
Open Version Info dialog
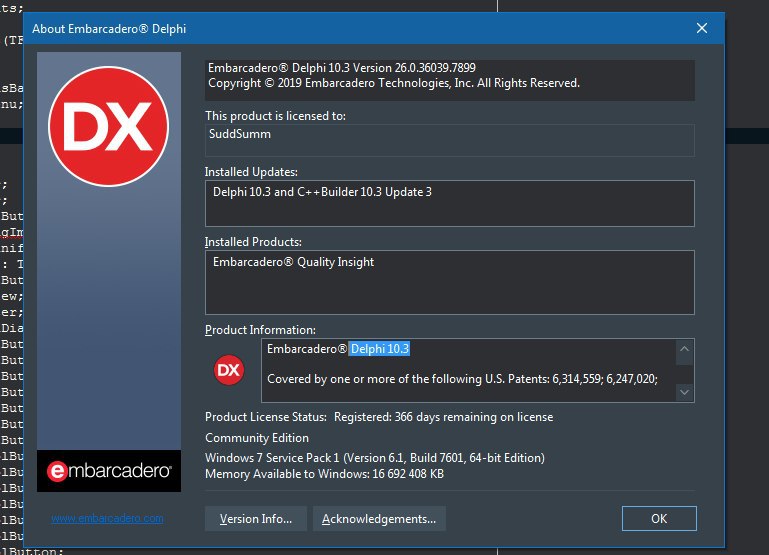tap(256, 519)
